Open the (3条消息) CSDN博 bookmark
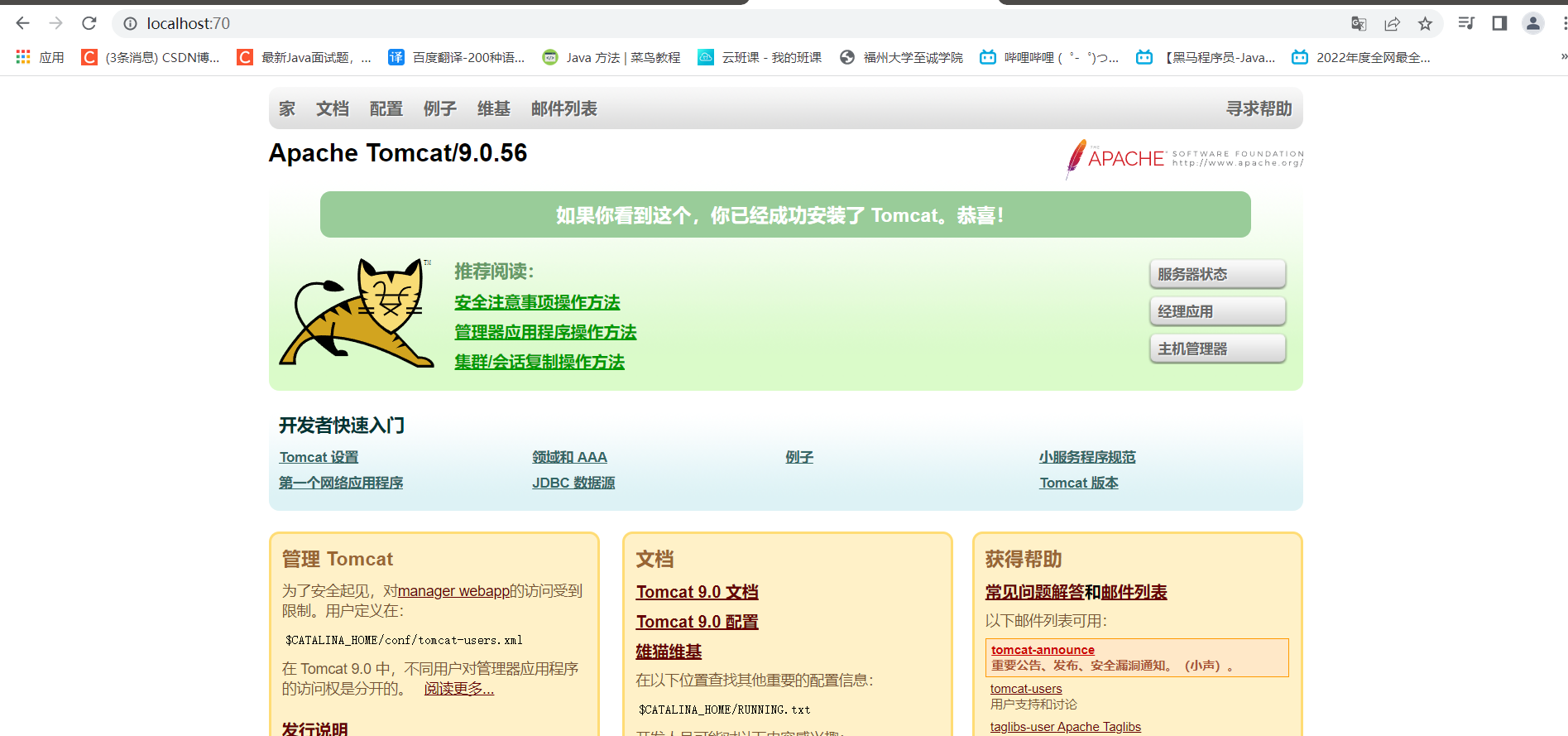Image resolution: width=1568 pixels, height=736 pixels. tap(151, 57)
